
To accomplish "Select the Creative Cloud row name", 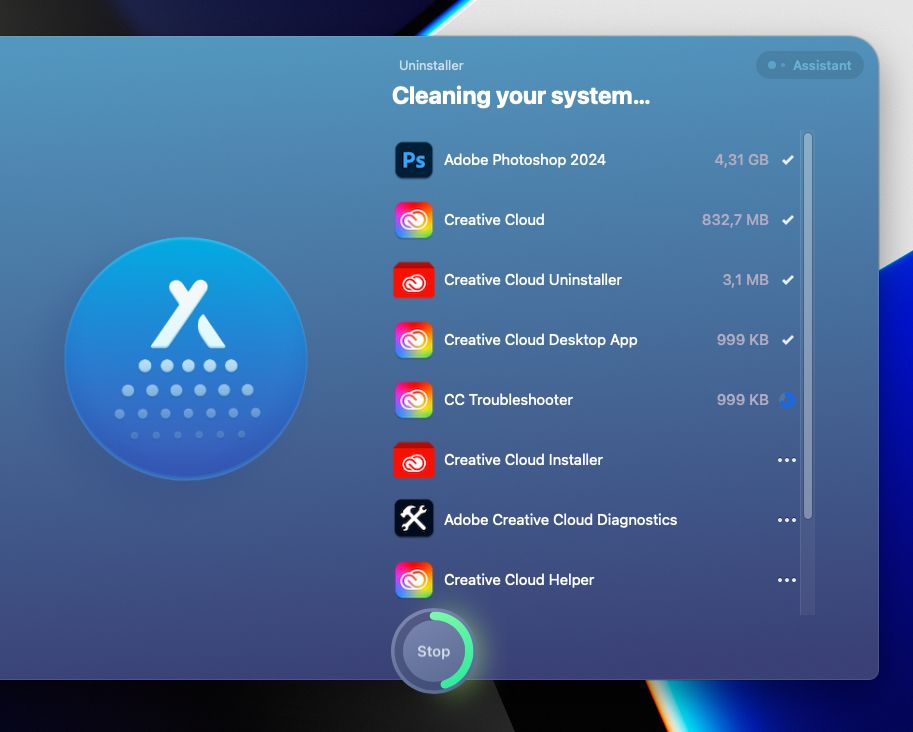I will pos(494,220).
